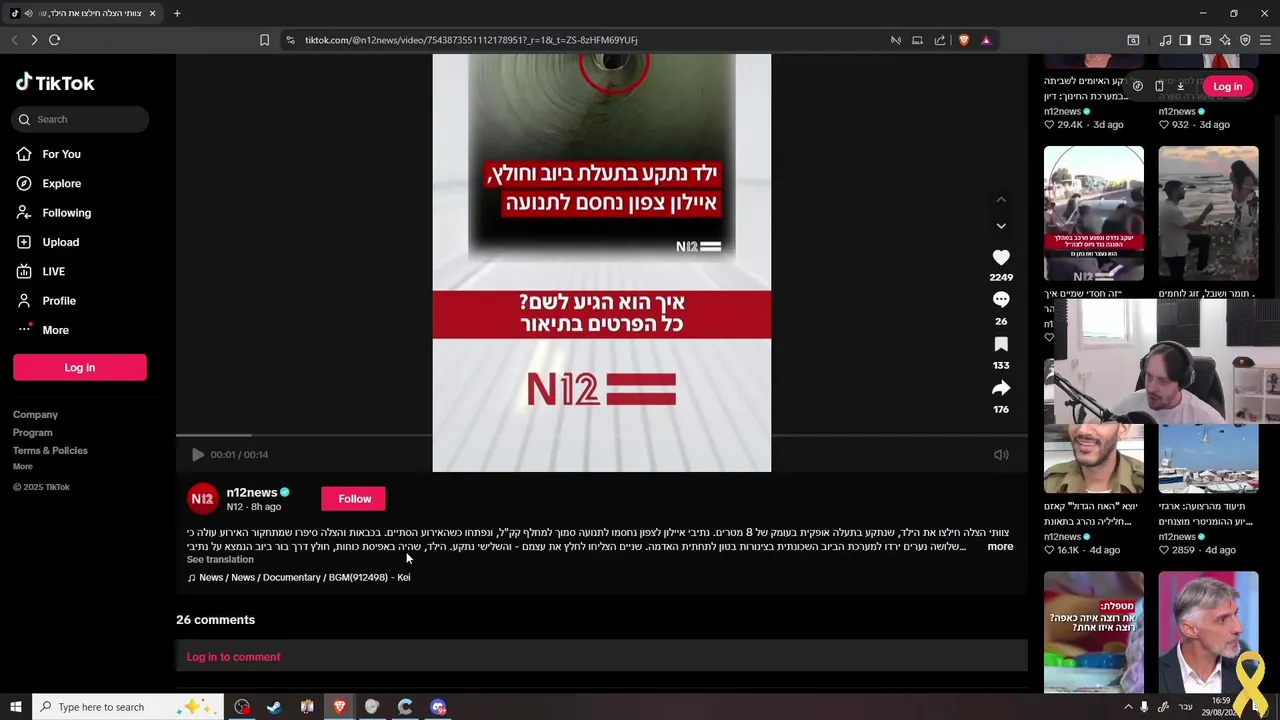Expand the Company footer section
The width and height of the screenshot is (1280, 720).
pyautogui.click(x=35, y=414)
